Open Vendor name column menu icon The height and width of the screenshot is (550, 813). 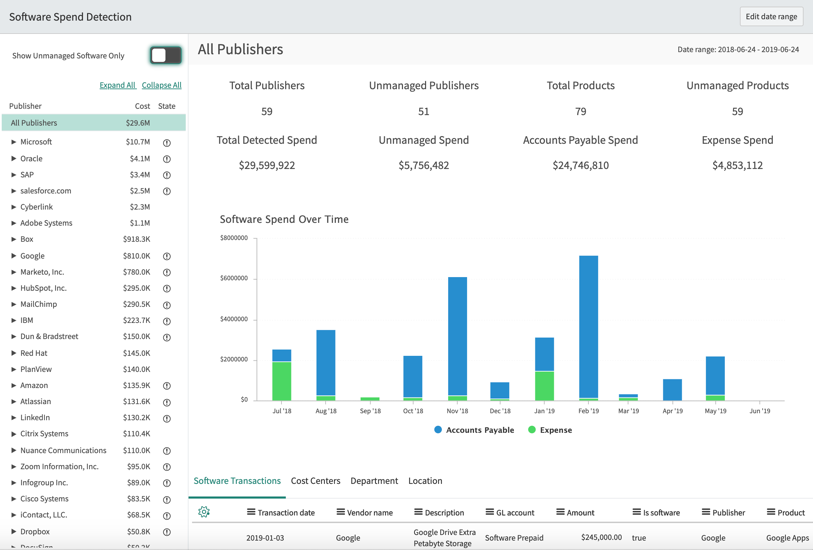pyautogui.click(x=341, y=512)
